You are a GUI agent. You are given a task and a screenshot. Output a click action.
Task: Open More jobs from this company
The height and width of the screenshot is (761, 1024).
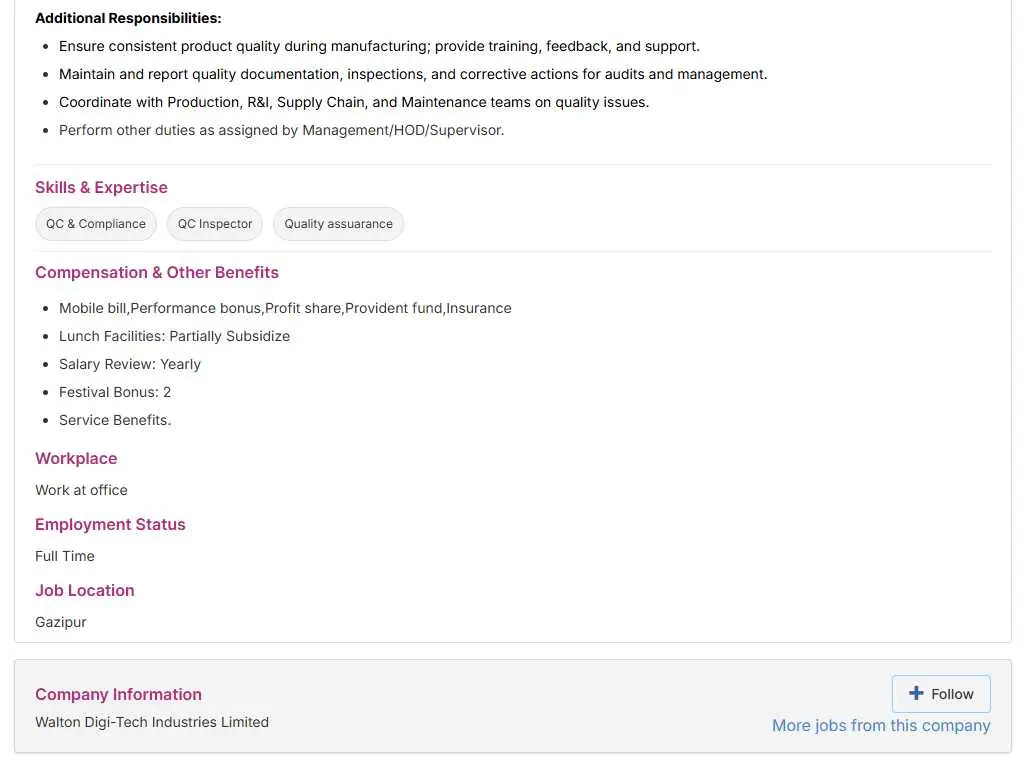[881, 726]
